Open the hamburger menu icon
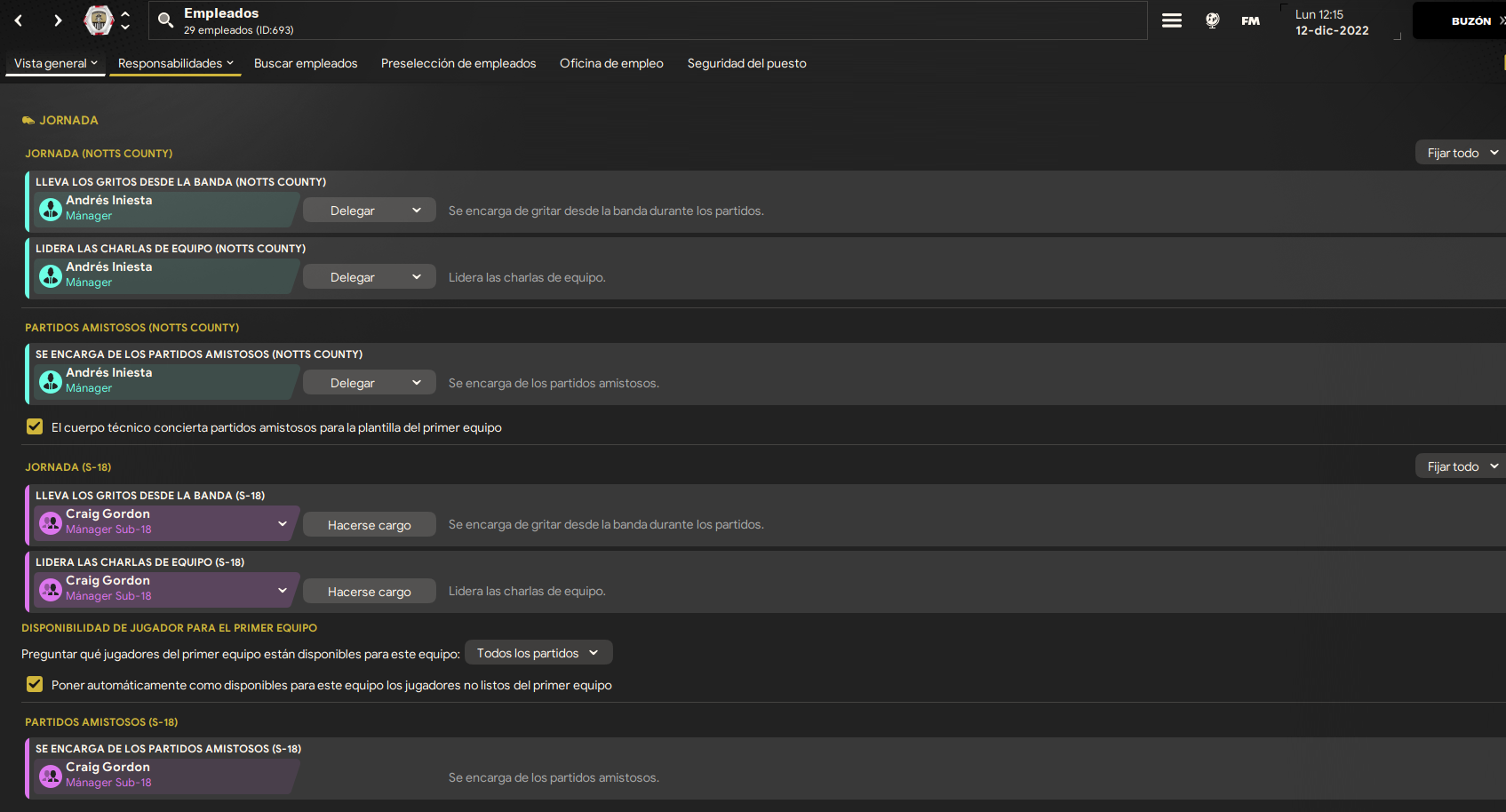The image size is (1506, 812). [1172, 20]
